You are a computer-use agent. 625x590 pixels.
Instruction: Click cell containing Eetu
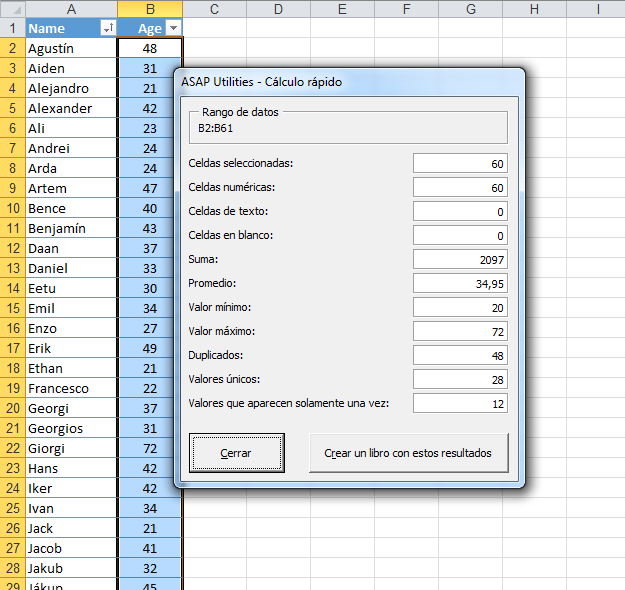coord(71,288)
